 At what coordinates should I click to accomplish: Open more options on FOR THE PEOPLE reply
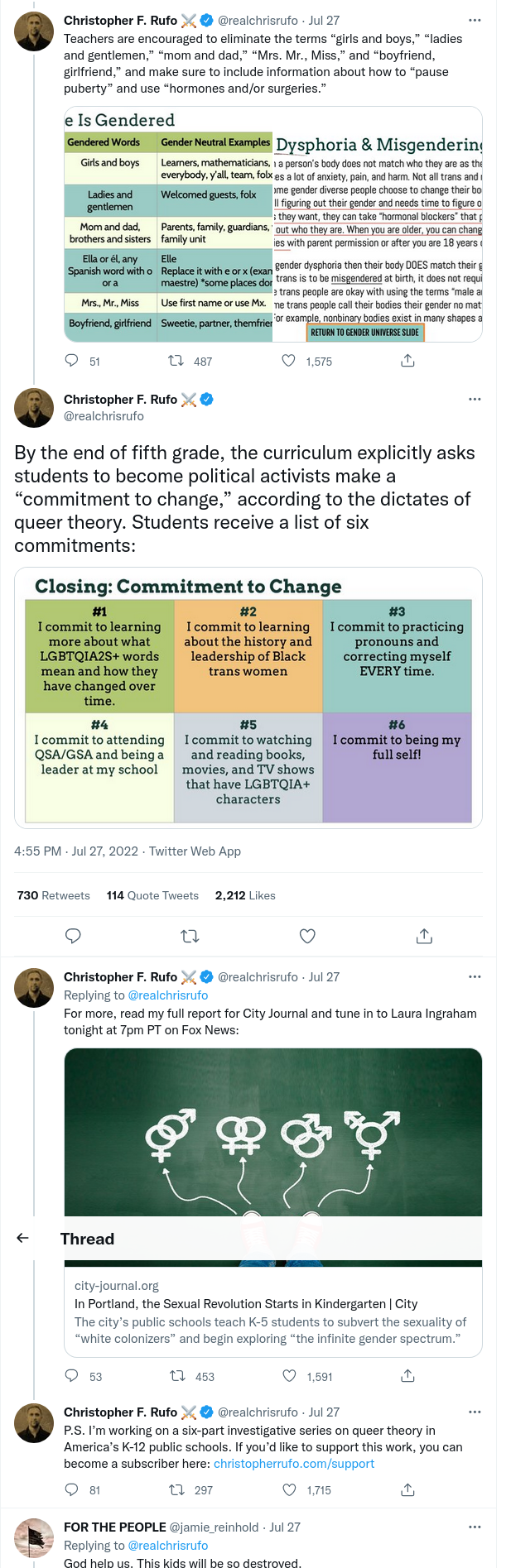point(475,1527)
